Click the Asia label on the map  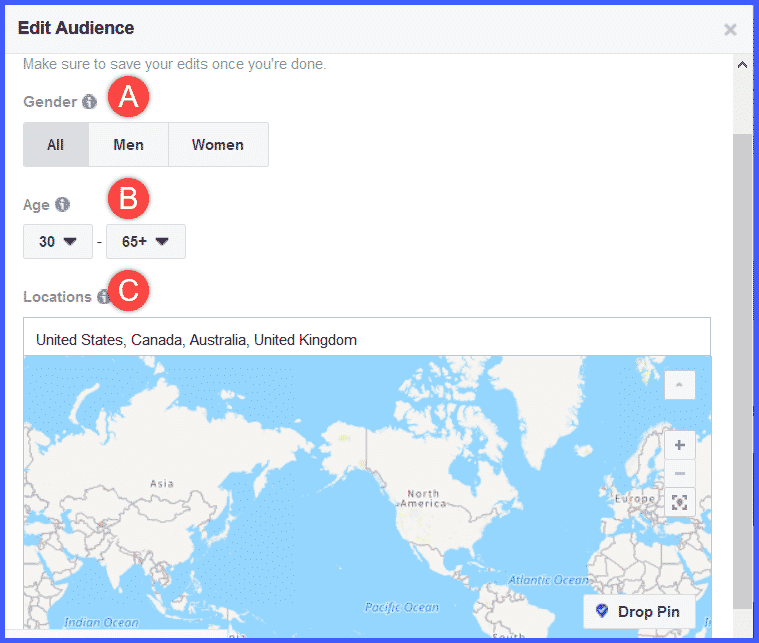pyautogui.click(x=161, y=483)
